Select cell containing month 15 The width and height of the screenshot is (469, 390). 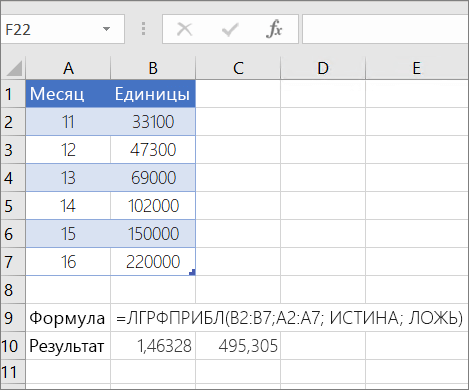68,233
